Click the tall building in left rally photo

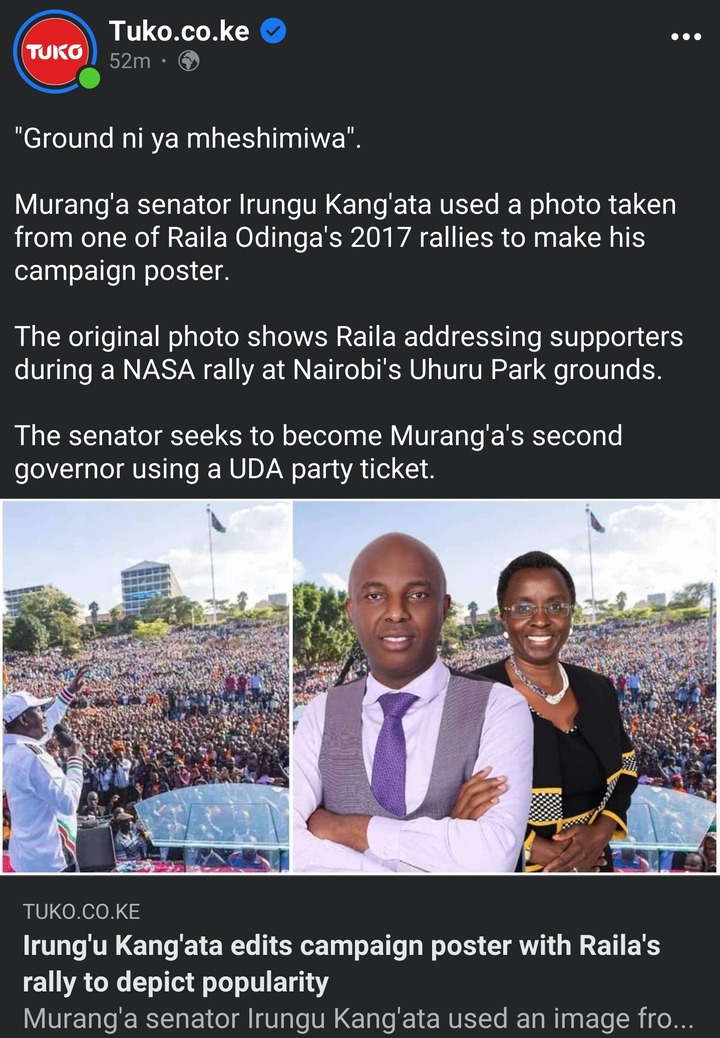(150, 588)
